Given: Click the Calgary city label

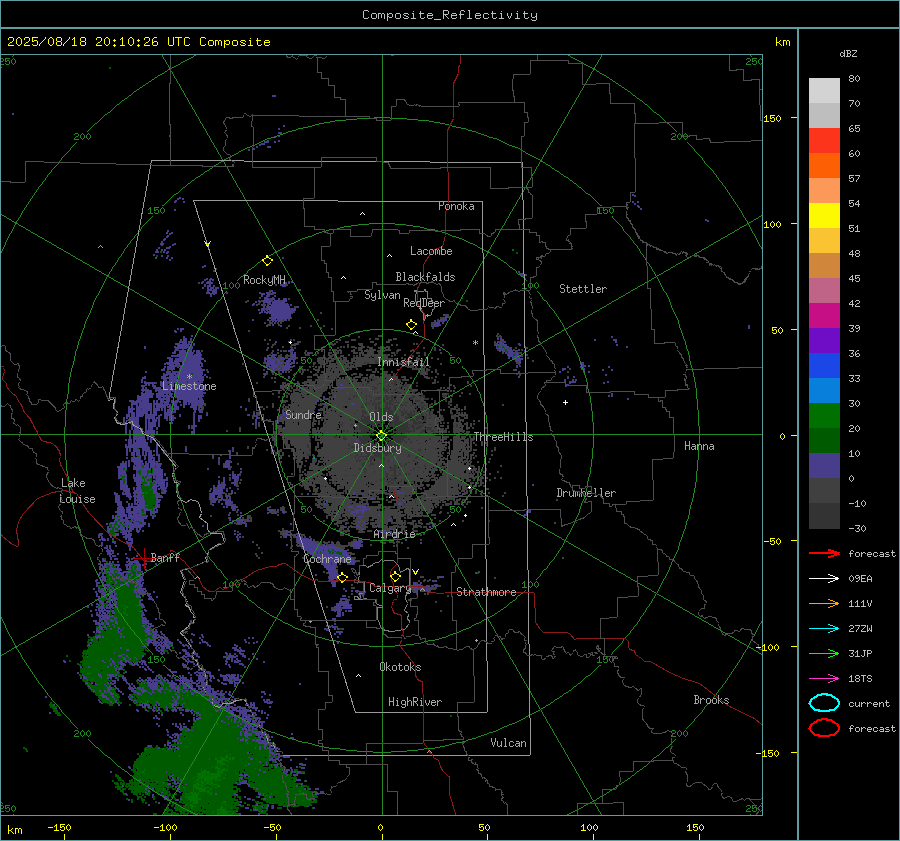Looking at the screenshot, I should click(390, 588).
